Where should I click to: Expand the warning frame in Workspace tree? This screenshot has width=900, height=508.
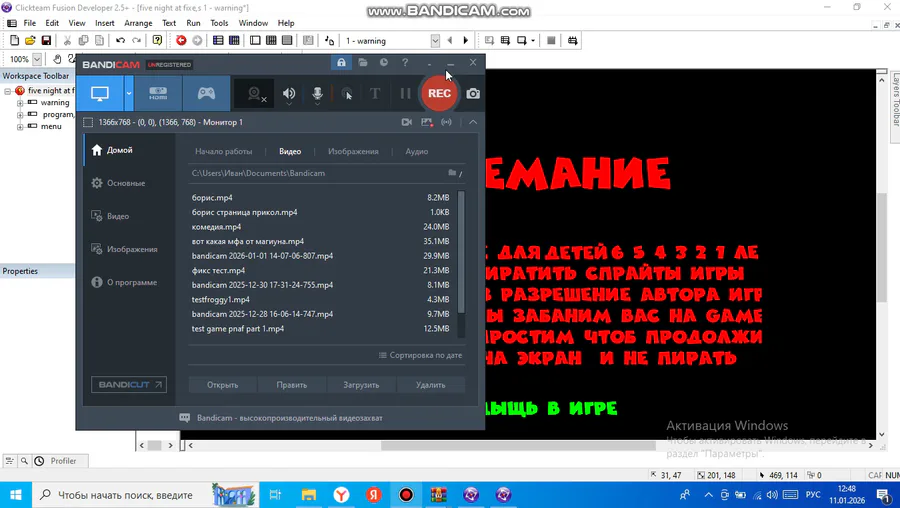[20, 103]
